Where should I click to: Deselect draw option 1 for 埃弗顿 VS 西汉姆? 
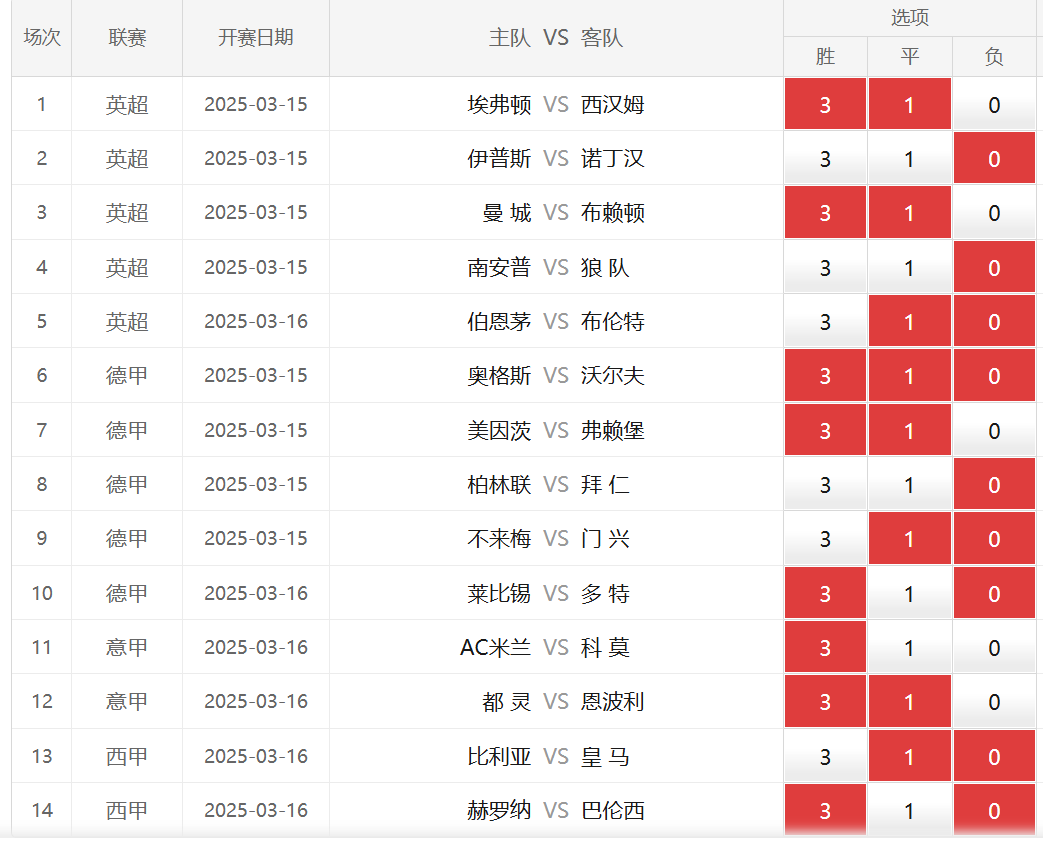pyautogui.click(x=909, y=104)
